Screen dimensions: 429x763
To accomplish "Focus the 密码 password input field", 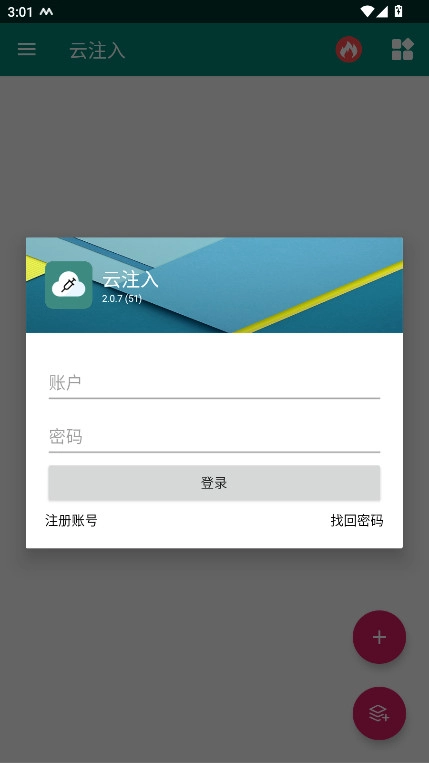I will (214, 437).
